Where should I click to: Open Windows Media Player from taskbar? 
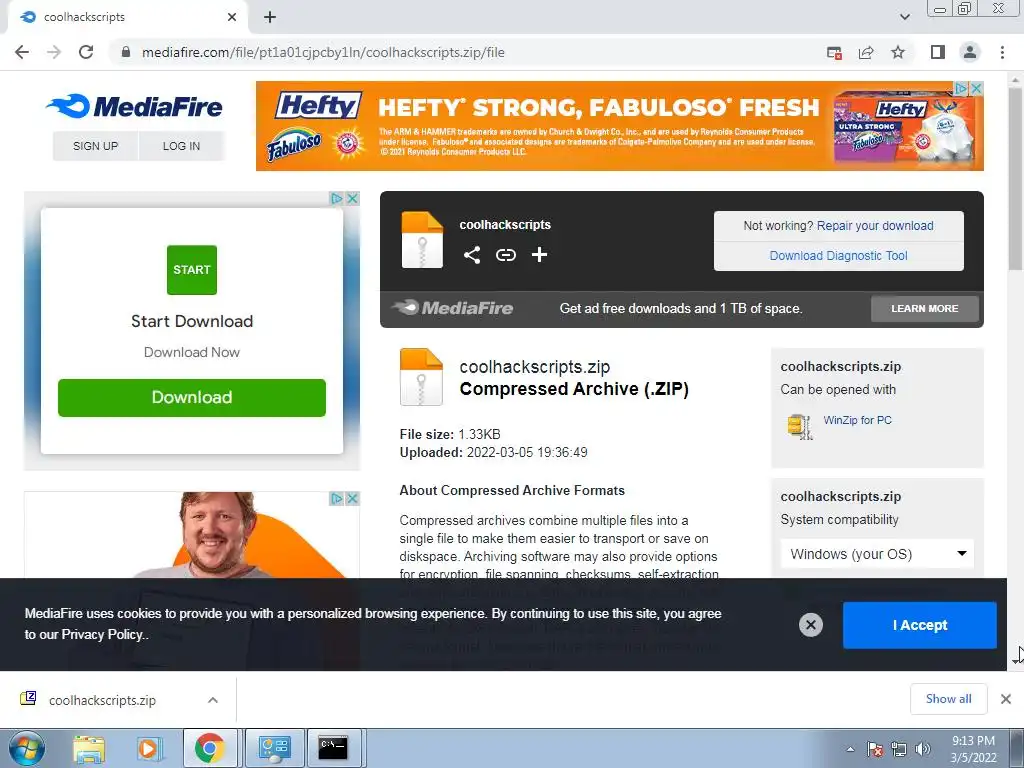pyautogui.click(x=149, y=748)
